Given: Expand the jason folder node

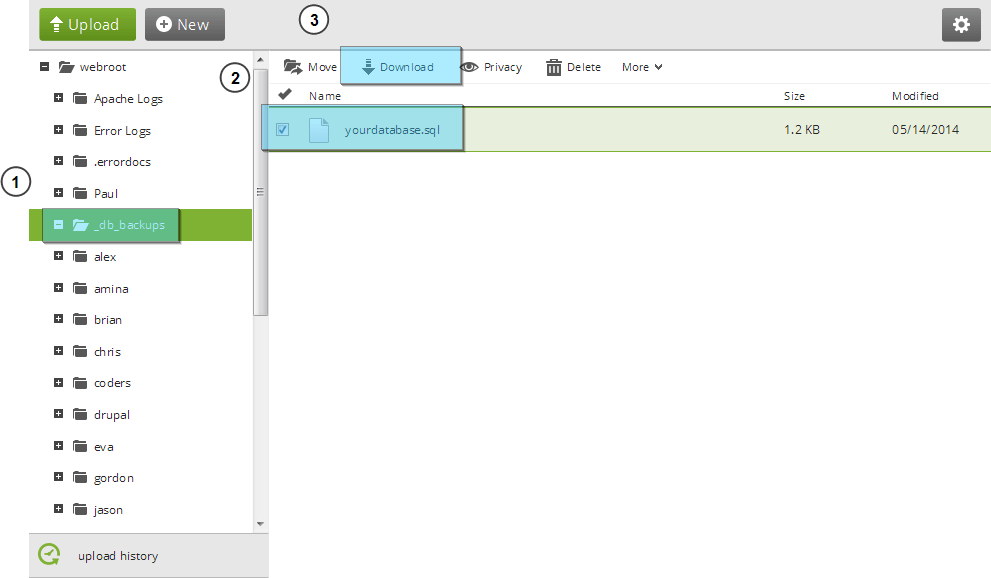Looking at the screenshot, I should pyautogui.click(x=58, y=509).
